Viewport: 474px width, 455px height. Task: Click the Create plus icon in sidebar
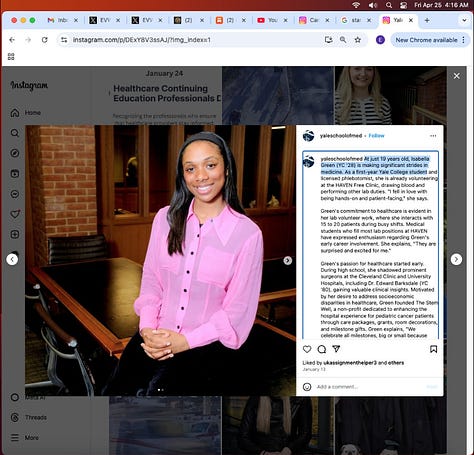point(15,234)
